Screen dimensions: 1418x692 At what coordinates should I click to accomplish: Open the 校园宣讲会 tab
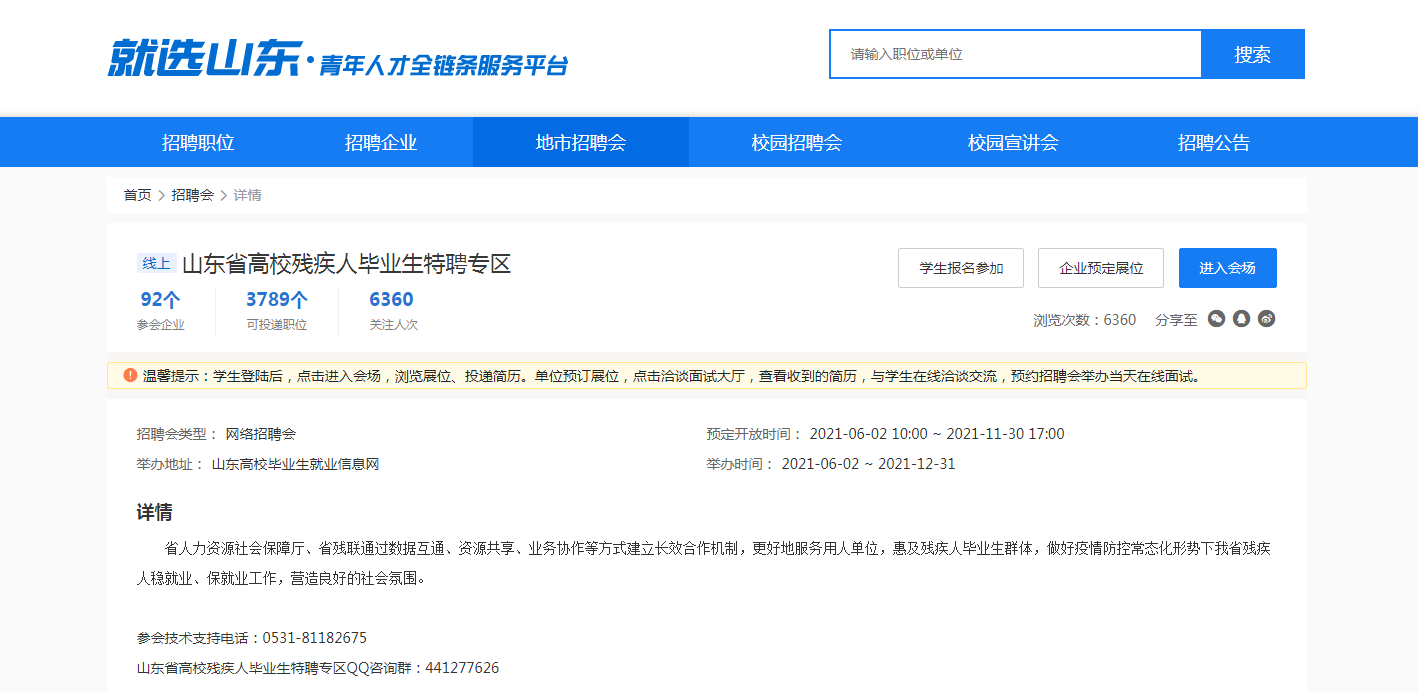click(x=1013, y=142)
